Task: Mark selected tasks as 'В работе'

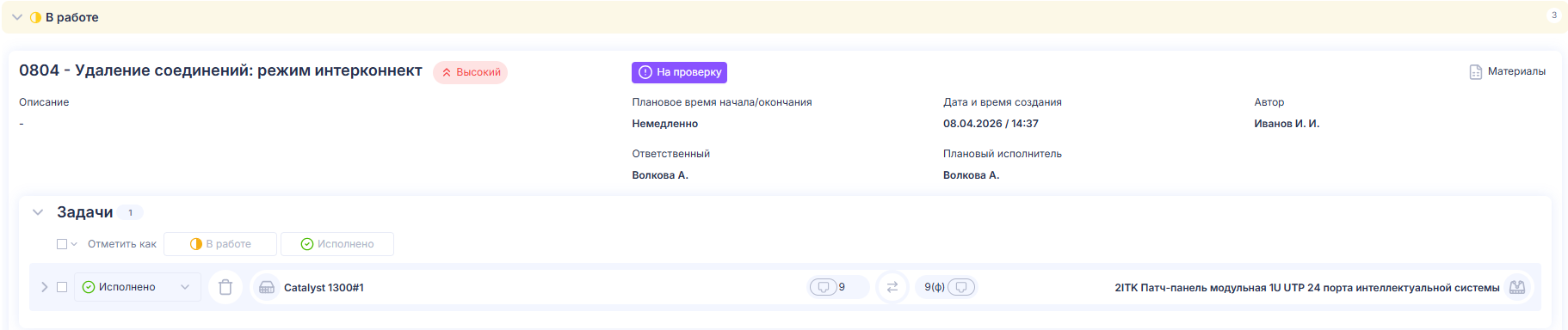Action: coord(220,244)
